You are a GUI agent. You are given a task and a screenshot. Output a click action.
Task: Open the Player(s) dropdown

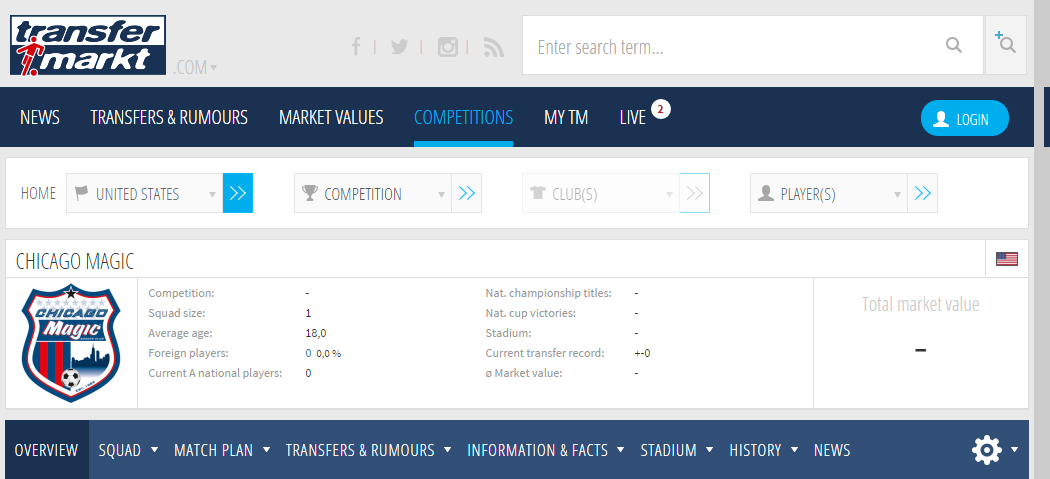point(829,194)
